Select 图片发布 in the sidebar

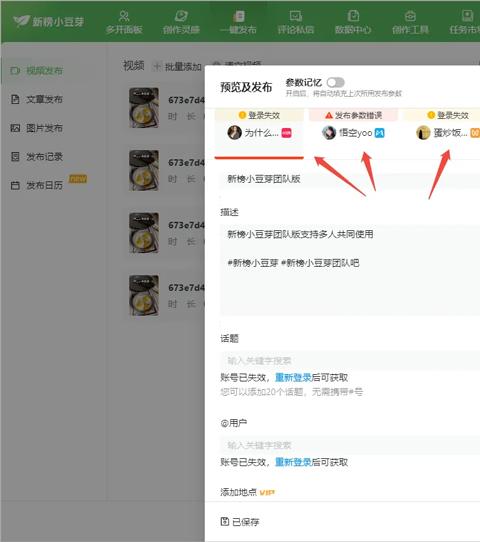pos(36,128)
